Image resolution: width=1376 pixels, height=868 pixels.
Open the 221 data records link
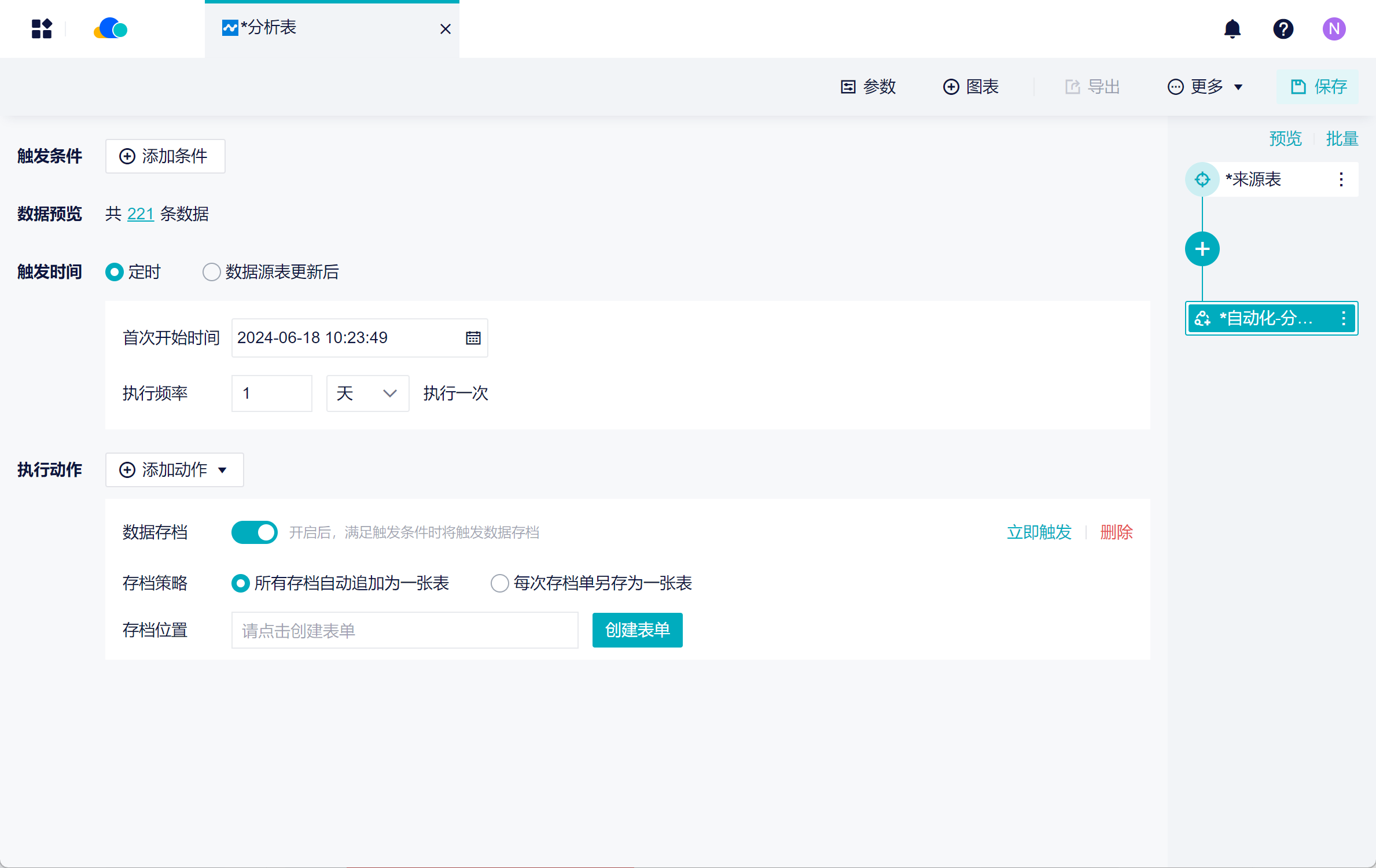[x=140, y=214]
